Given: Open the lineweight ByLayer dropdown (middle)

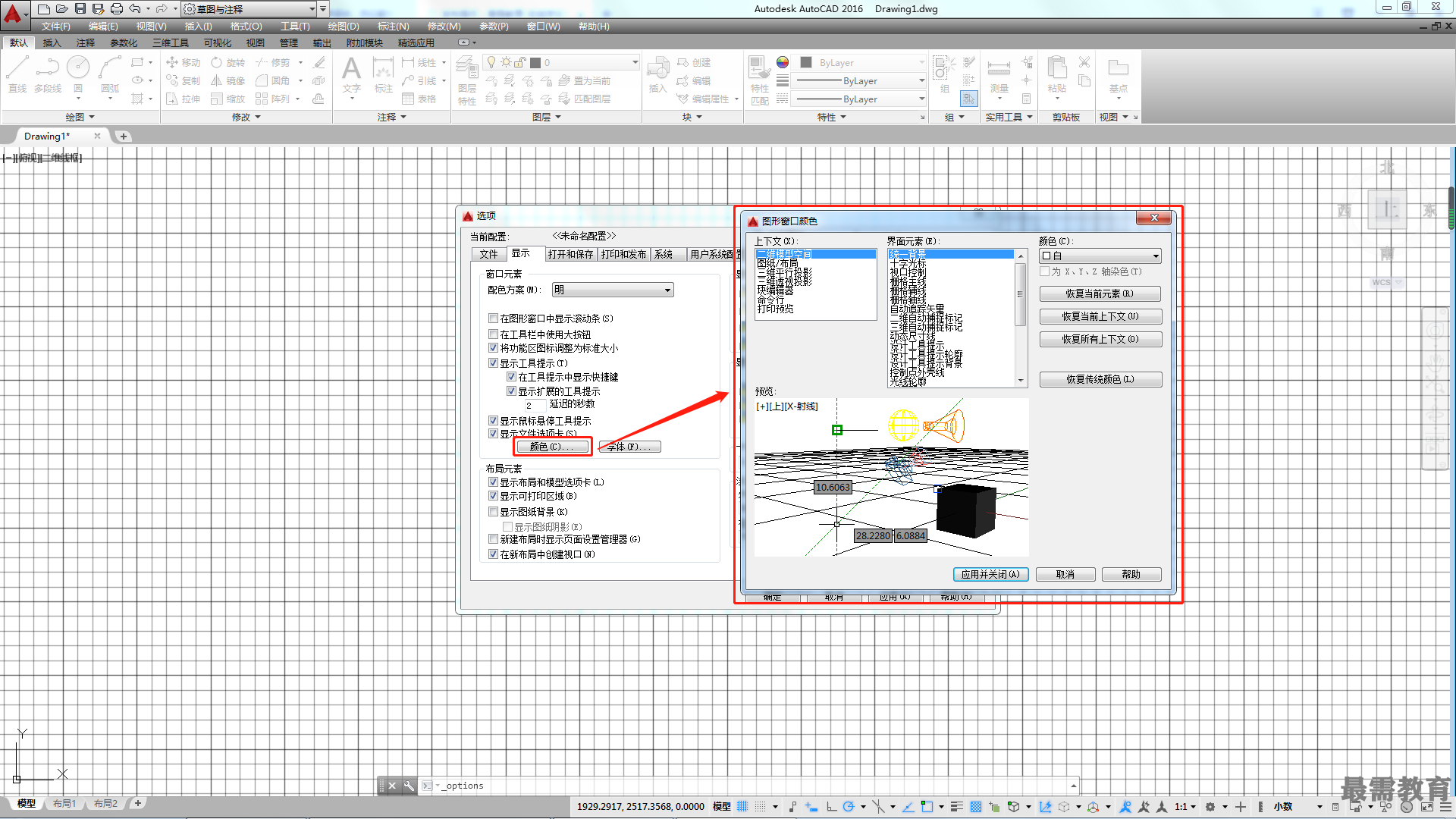Looking at the screenshot, I should pos(860,80).
